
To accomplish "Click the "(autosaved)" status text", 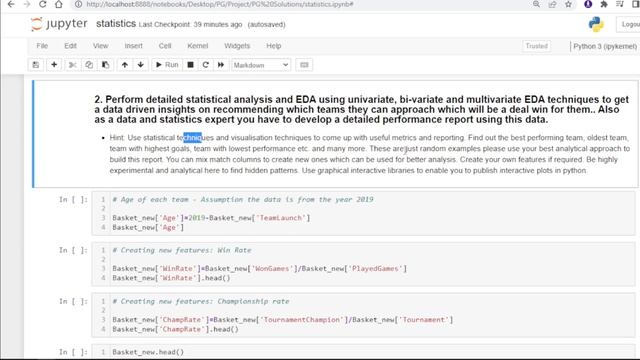I will pos(267,24).
